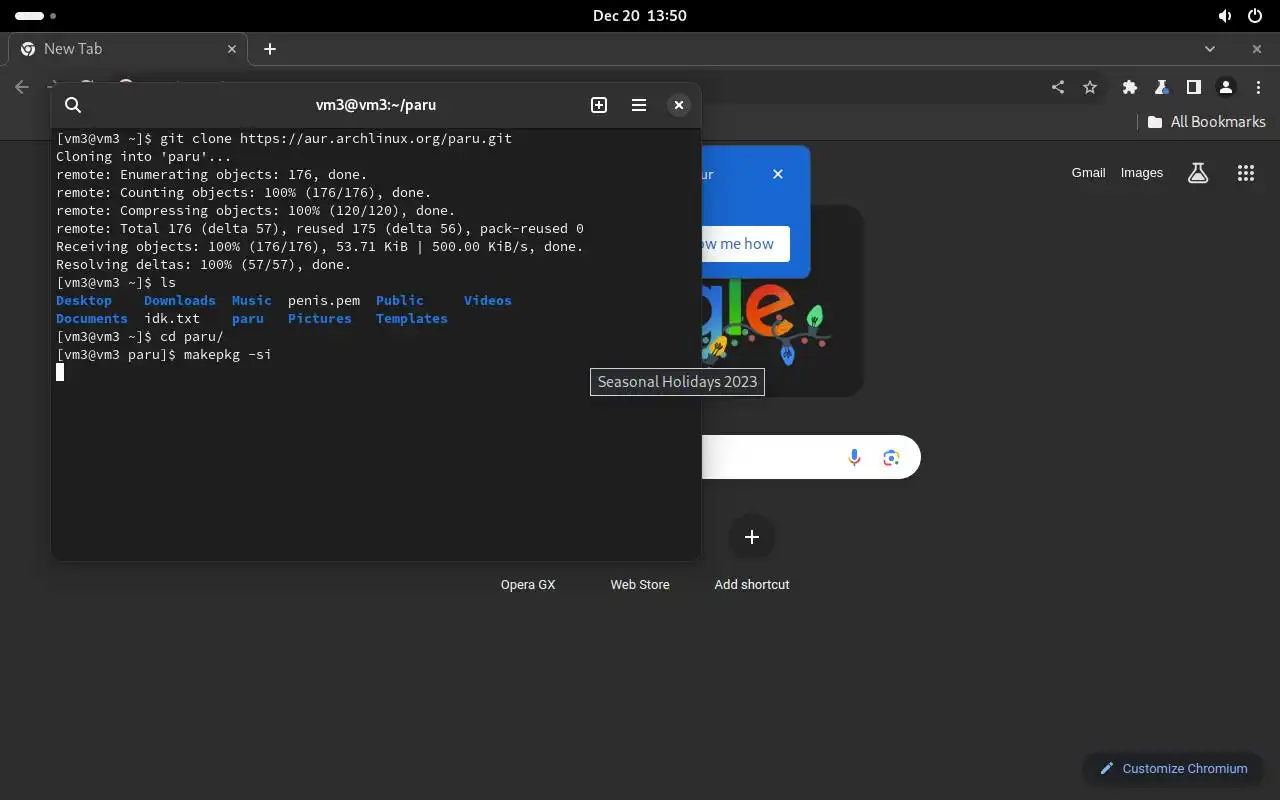The image size is (1280, 800).
Task: Open the Gmail link
Action: pos(1088,173)
